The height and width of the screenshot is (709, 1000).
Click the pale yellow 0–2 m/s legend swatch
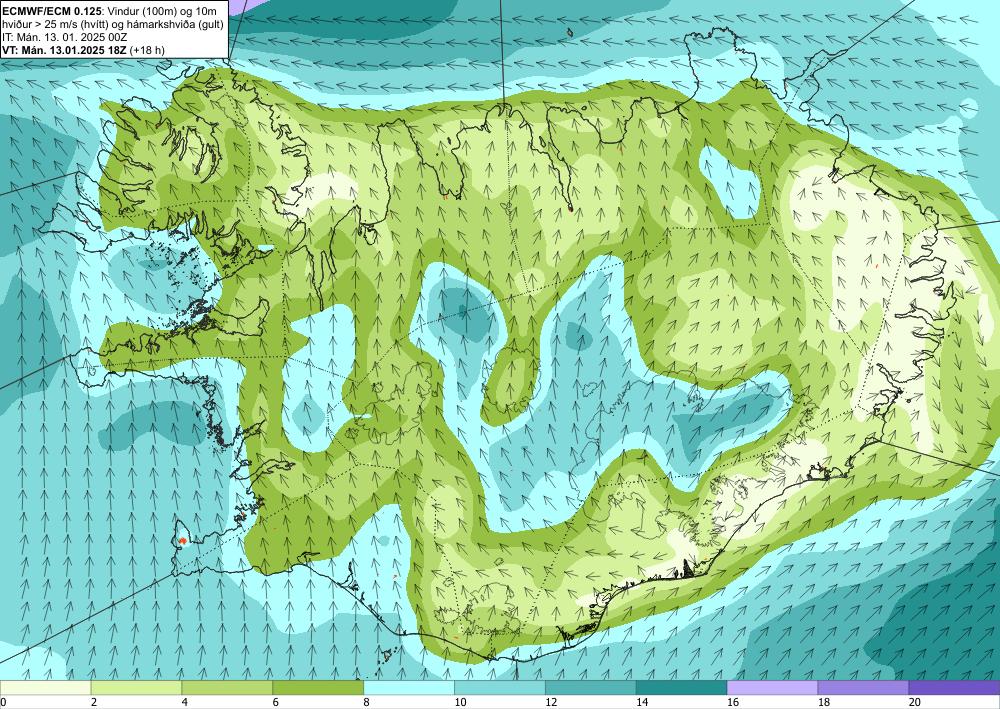coord(45,688)
